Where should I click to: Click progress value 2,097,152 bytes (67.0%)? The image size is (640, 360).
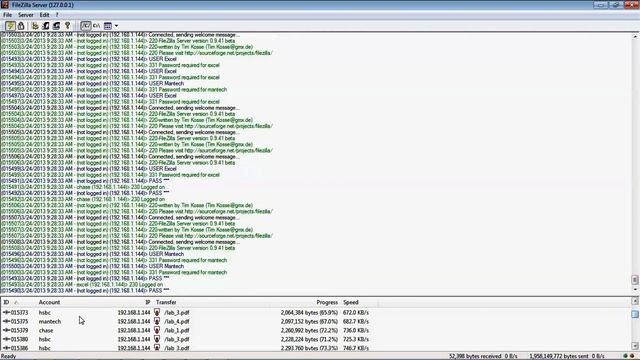pyautogui.click(x=309, y=322)
